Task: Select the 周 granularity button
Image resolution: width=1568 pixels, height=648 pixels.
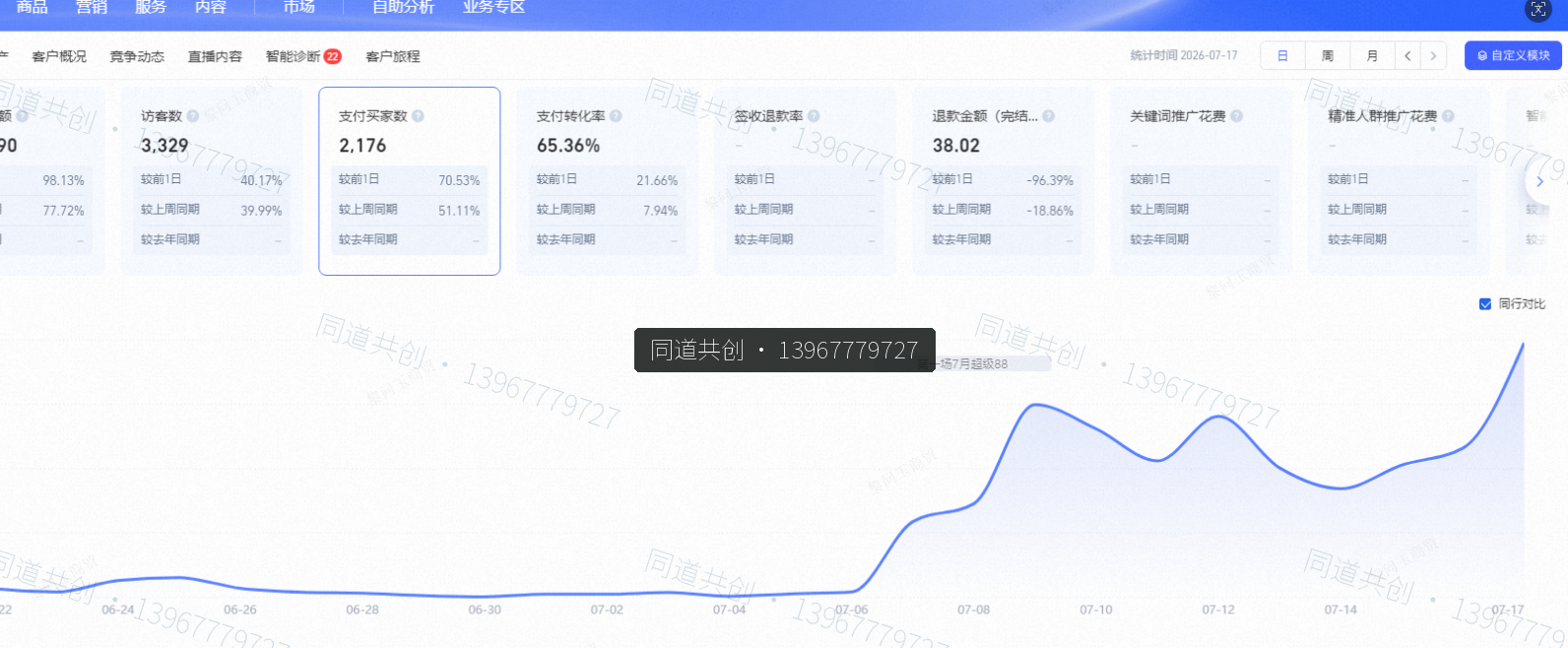Action: click(x=1328, y=56)
